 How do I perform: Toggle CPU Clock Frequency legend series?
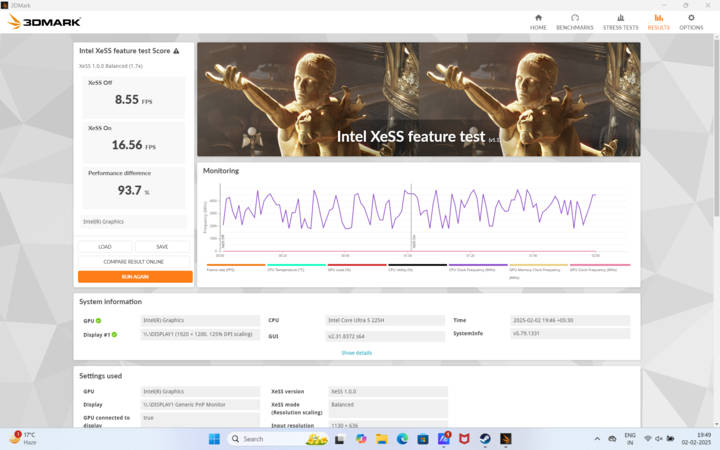pos(478,267)
